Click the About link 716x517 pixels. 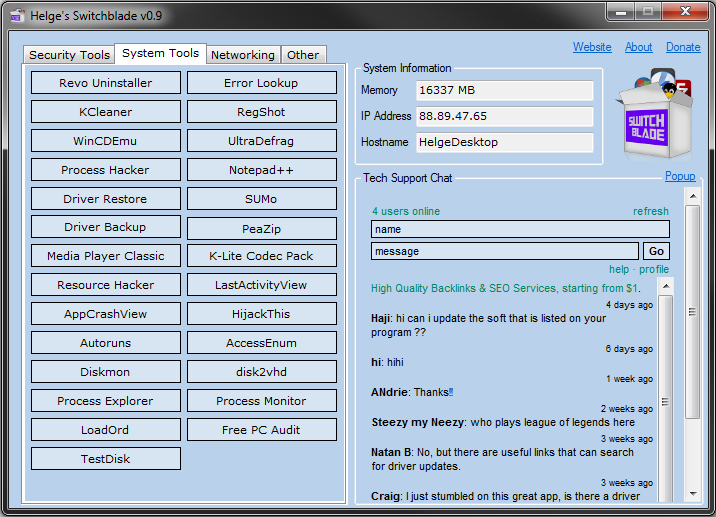tap(638, 47)
